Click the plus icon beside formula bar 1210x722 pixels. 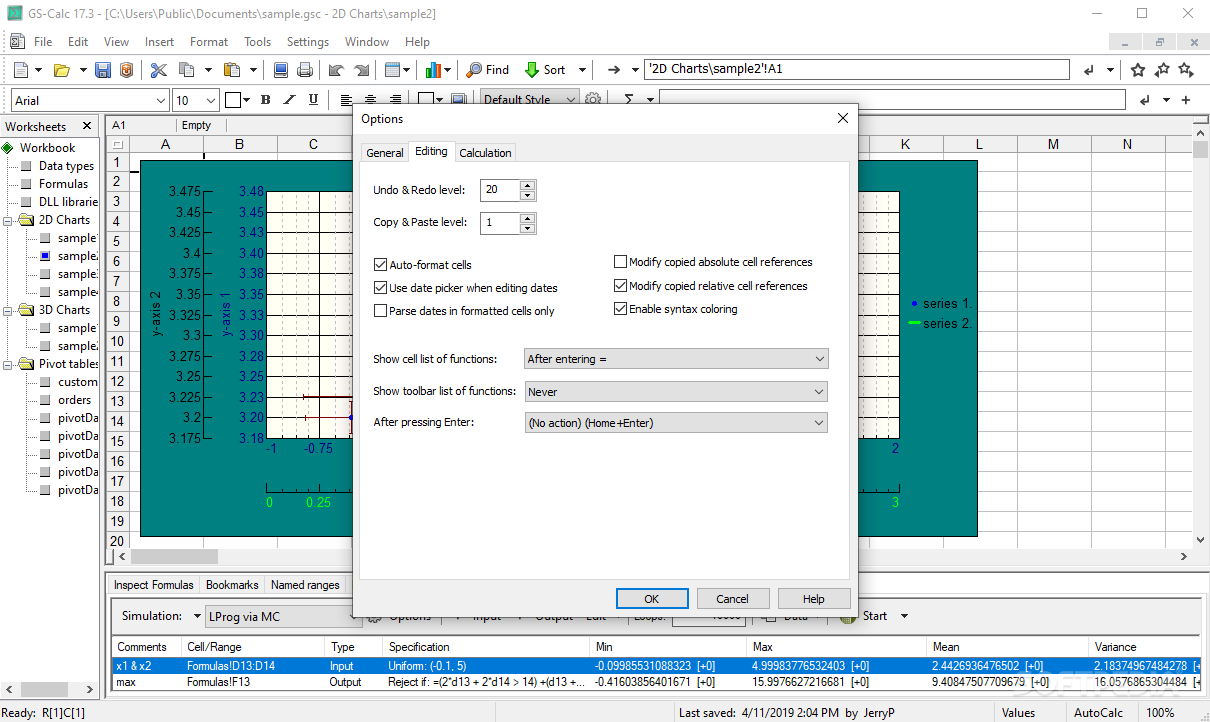1186,100
